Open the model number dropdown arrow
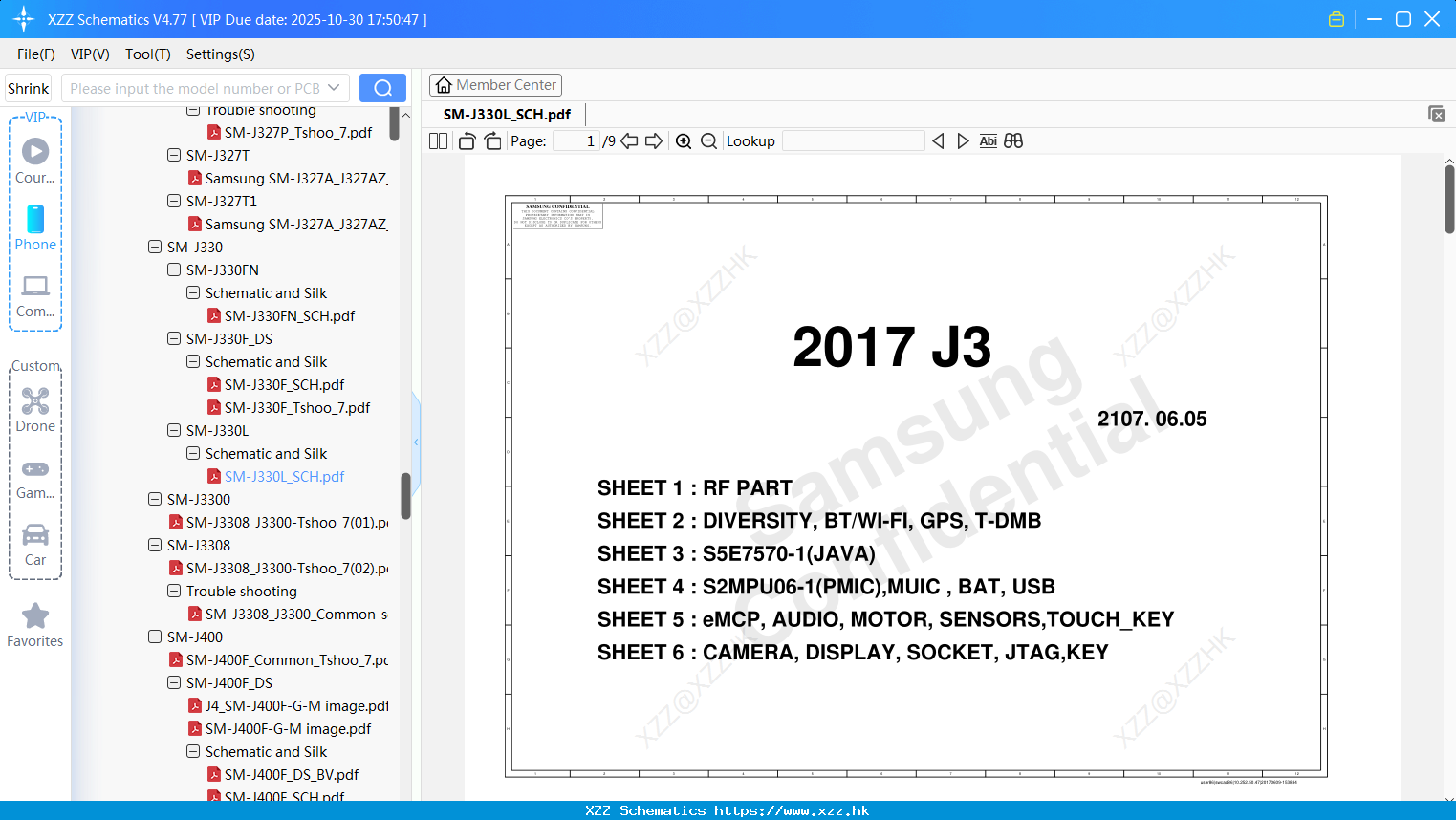Image resolution: width=1456 pixels, height=820 pixels. pos(334,88)
